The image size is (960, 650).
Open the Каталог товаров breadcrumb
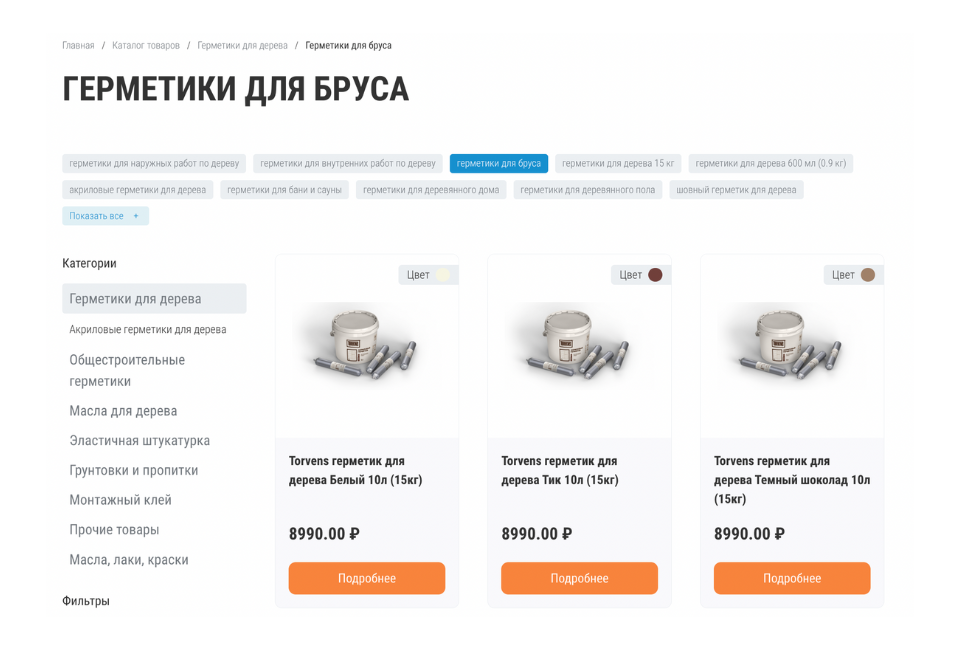pos(146,45)
